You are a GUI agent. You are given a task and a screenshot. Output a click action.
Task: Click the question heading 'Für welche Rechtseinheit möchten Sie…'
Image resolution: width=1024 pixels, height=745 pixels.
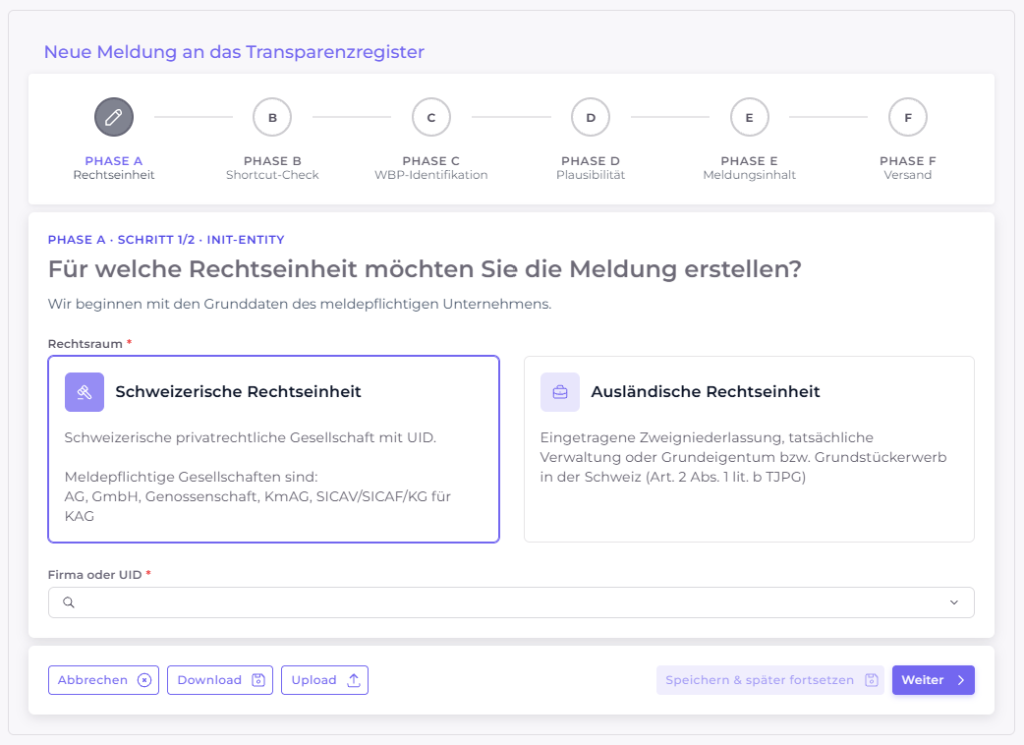424,269
